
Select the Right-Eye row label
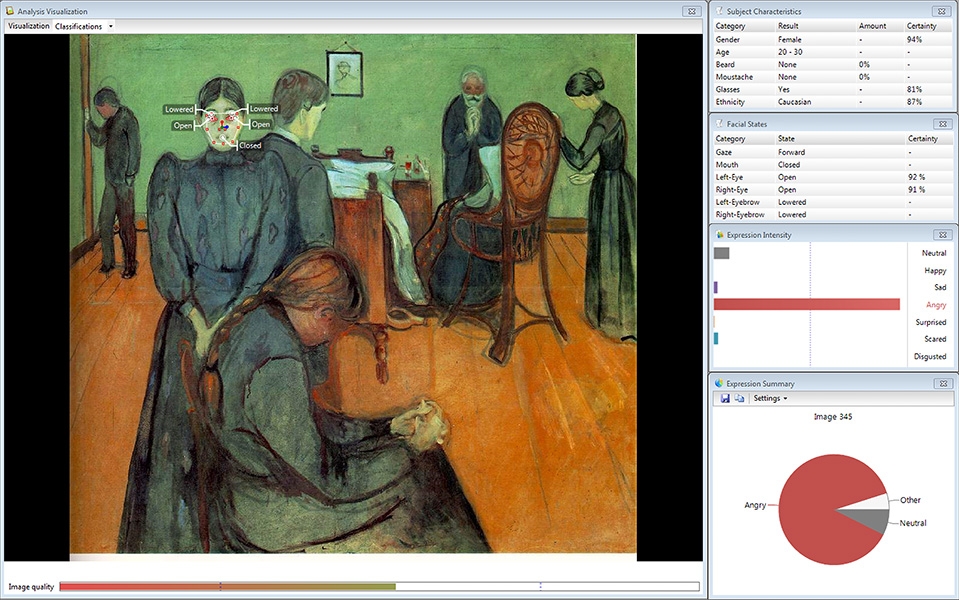point(731,190)
